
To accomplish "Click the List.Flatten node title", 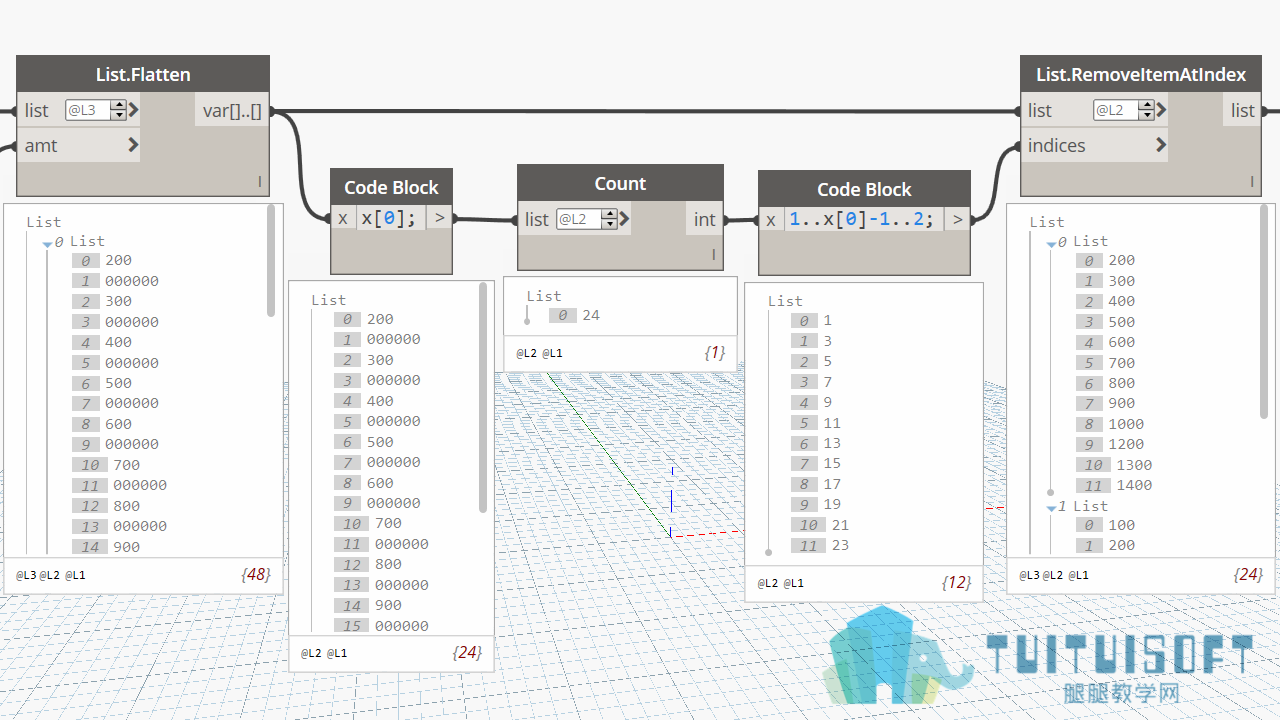I will [x=143, y=74].
